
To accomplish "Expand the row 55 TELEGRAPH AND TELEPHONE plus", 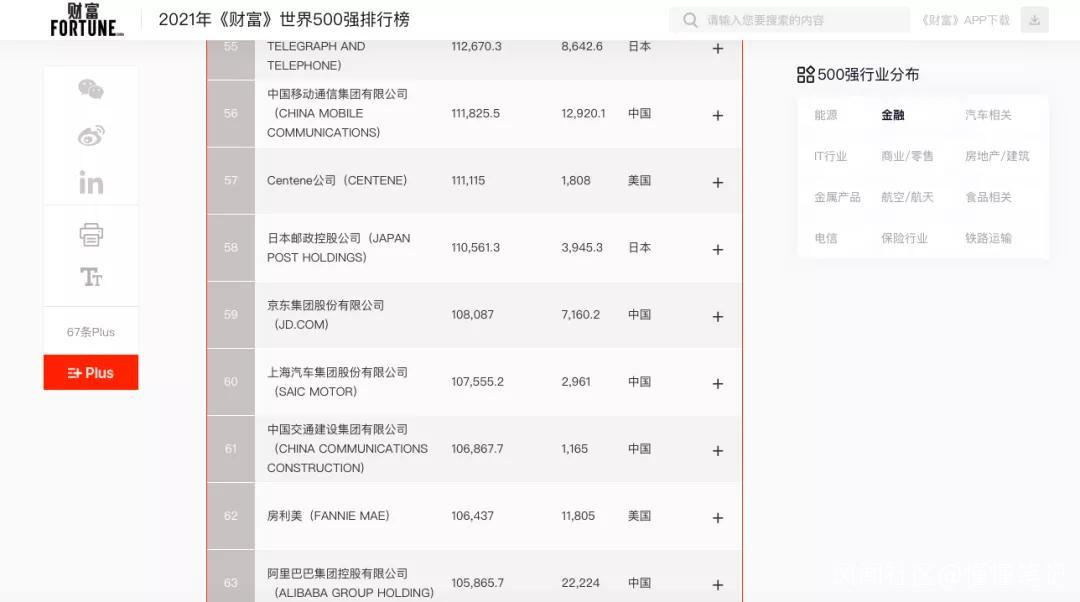I will [x=718, y=48].
